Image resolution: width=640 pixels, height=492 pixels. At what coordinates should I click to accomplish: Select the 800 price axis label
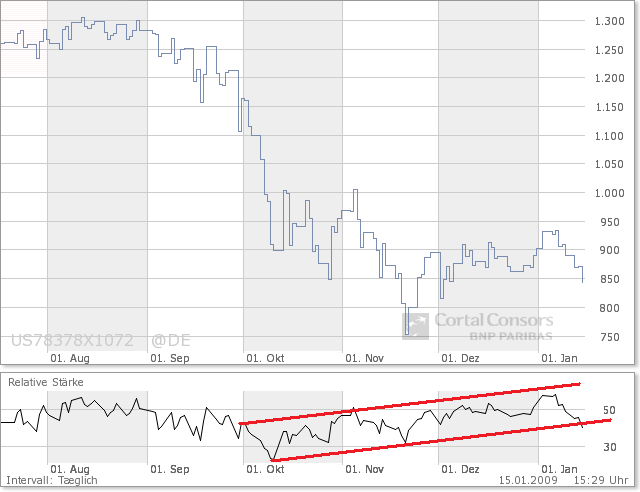click(x=609, y=308)
